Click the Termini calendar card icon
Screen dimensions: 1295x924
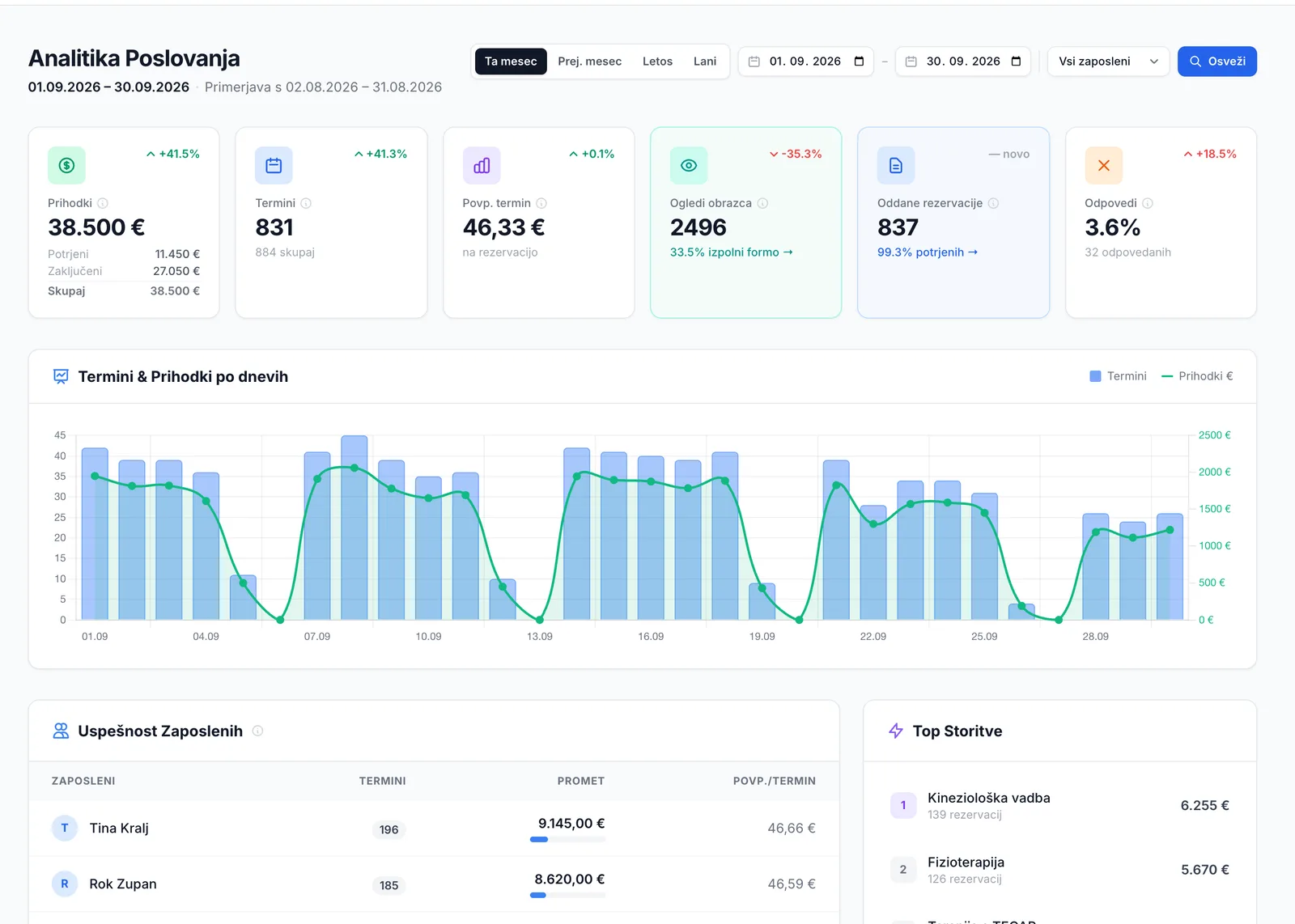[274, 165]
